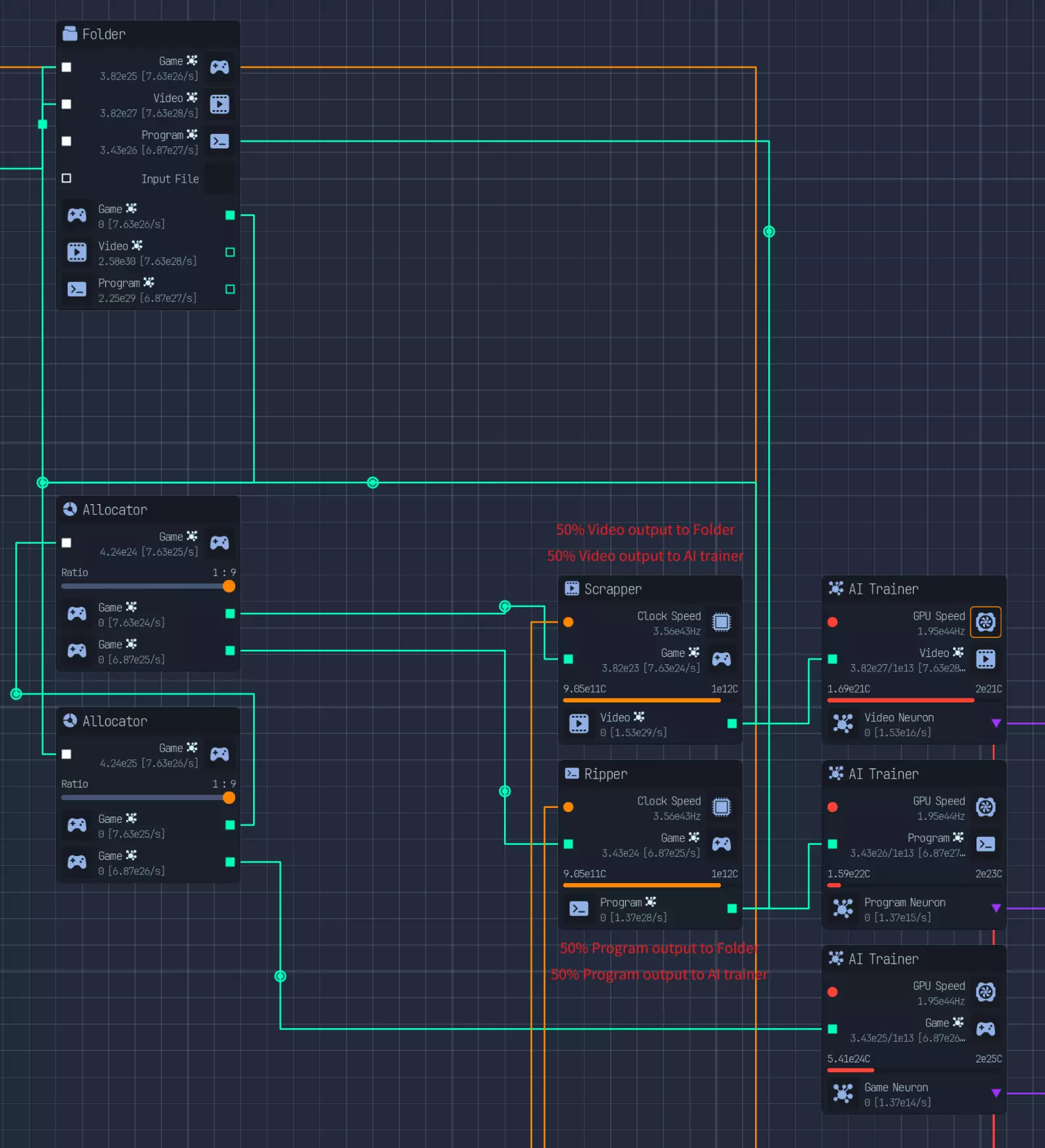This screenshot has width=1045, height=1148.
Task: Click the red AI Trainer progress bar at 1.69e21C
Action: point(901,701)
